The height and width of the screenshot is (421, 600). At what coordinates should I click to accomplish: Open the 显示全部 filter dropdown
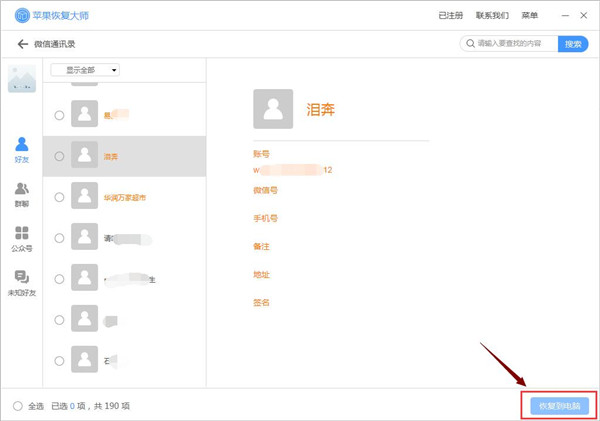click(x=85, y=70)
